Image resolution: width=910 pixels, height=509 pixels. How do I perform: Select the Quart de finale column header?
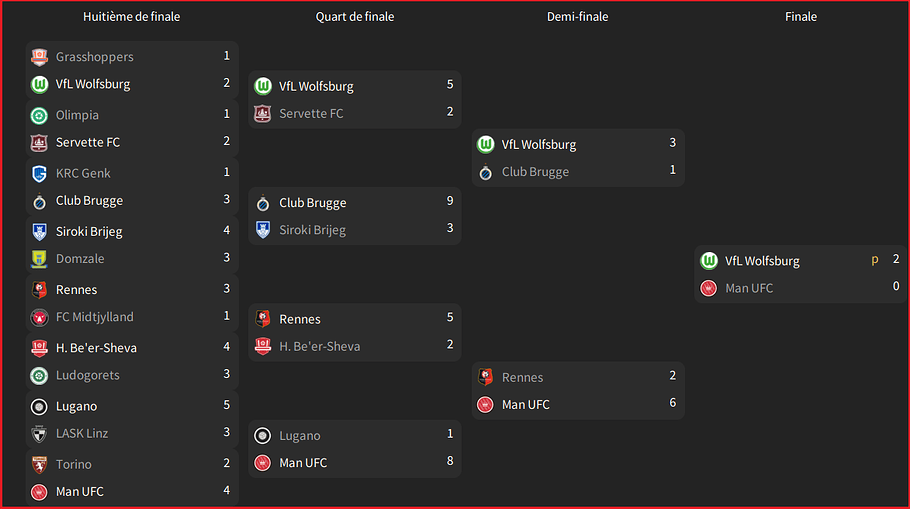[355, 17]
